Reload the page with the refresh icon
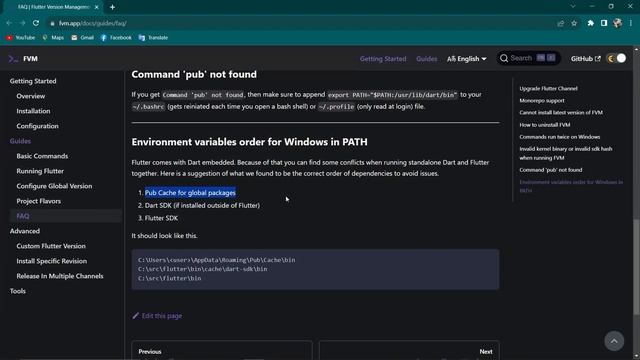Screen dimensions: 640x360 click(36, 23)
